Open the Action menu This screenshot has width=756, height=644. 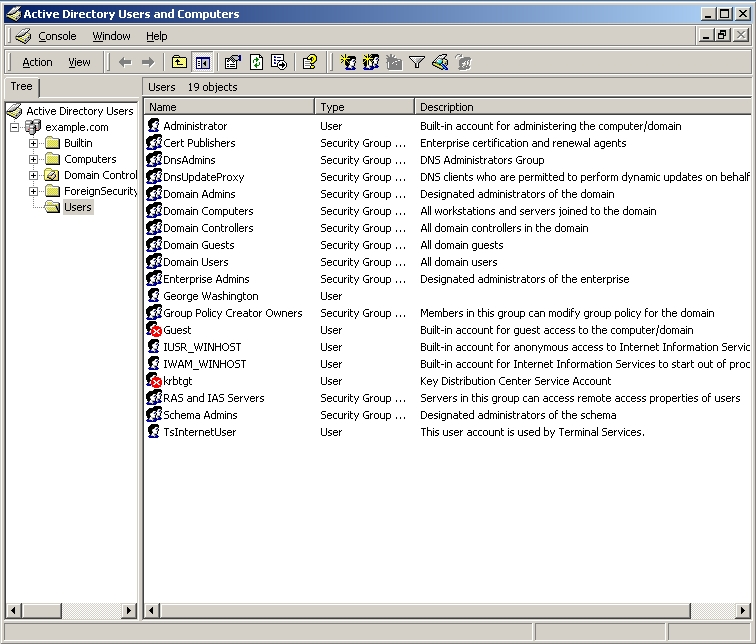[x=37, y=62]
